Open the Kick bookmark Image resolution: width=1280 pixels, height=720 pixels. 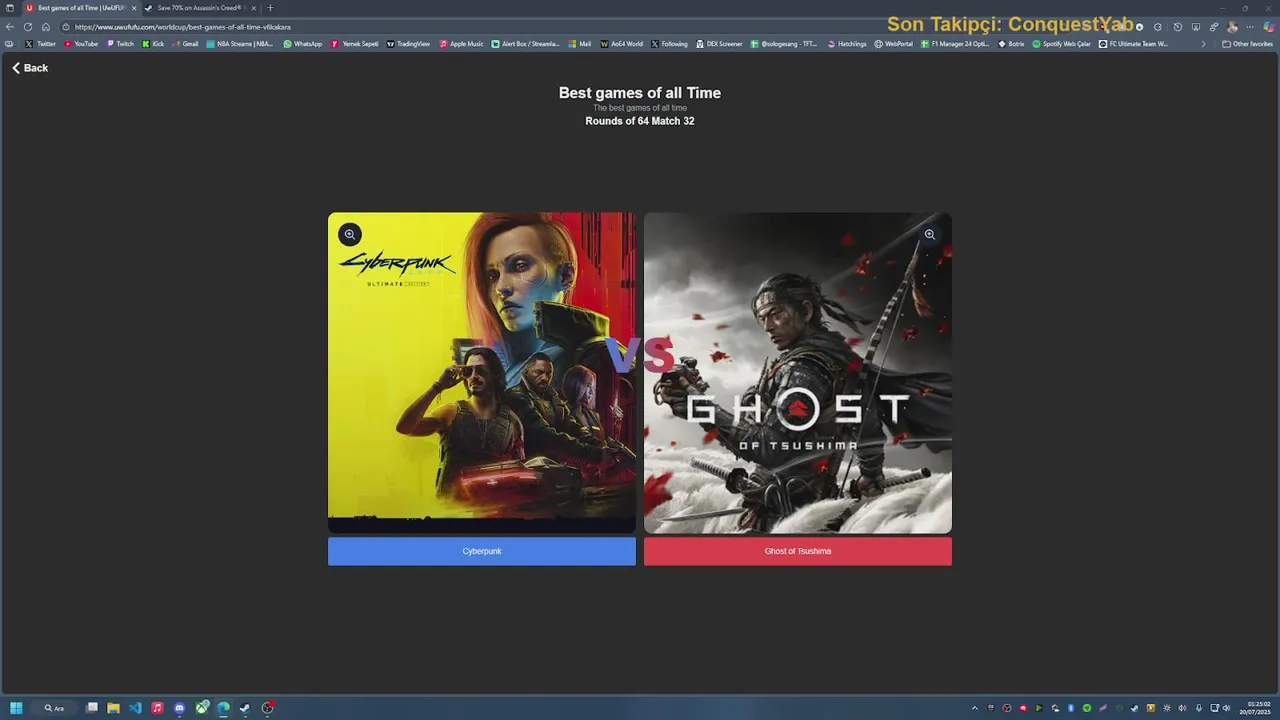click(153, 44)
